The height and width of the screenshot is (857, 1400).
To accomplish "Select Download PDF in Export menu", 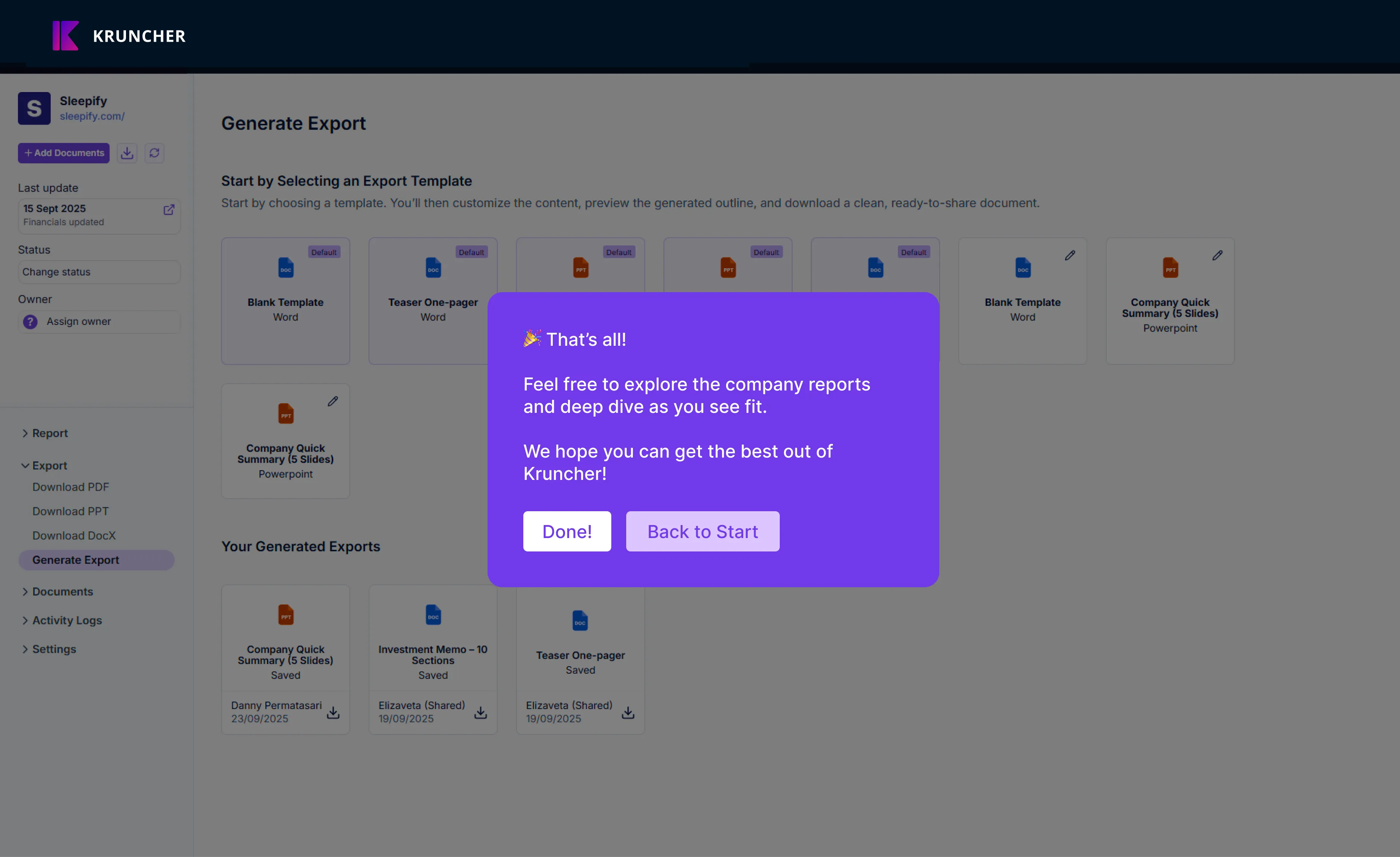I will (x=70, y=487).
